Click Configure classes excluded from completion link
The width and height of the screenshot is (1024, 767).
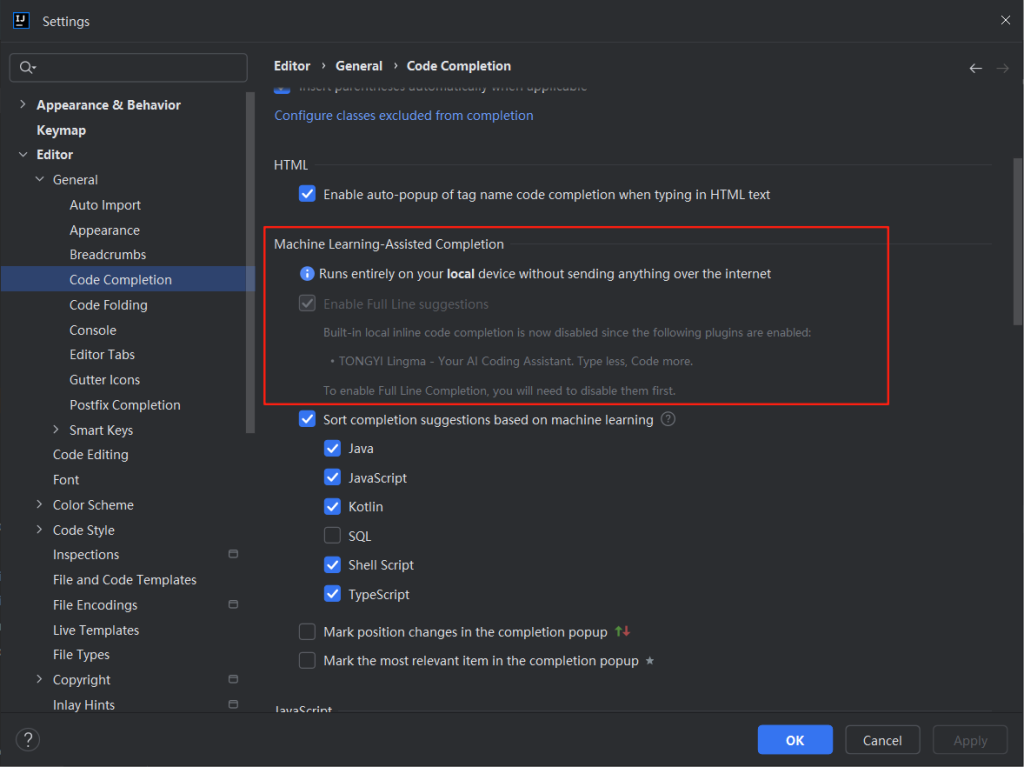coord(403,115)
